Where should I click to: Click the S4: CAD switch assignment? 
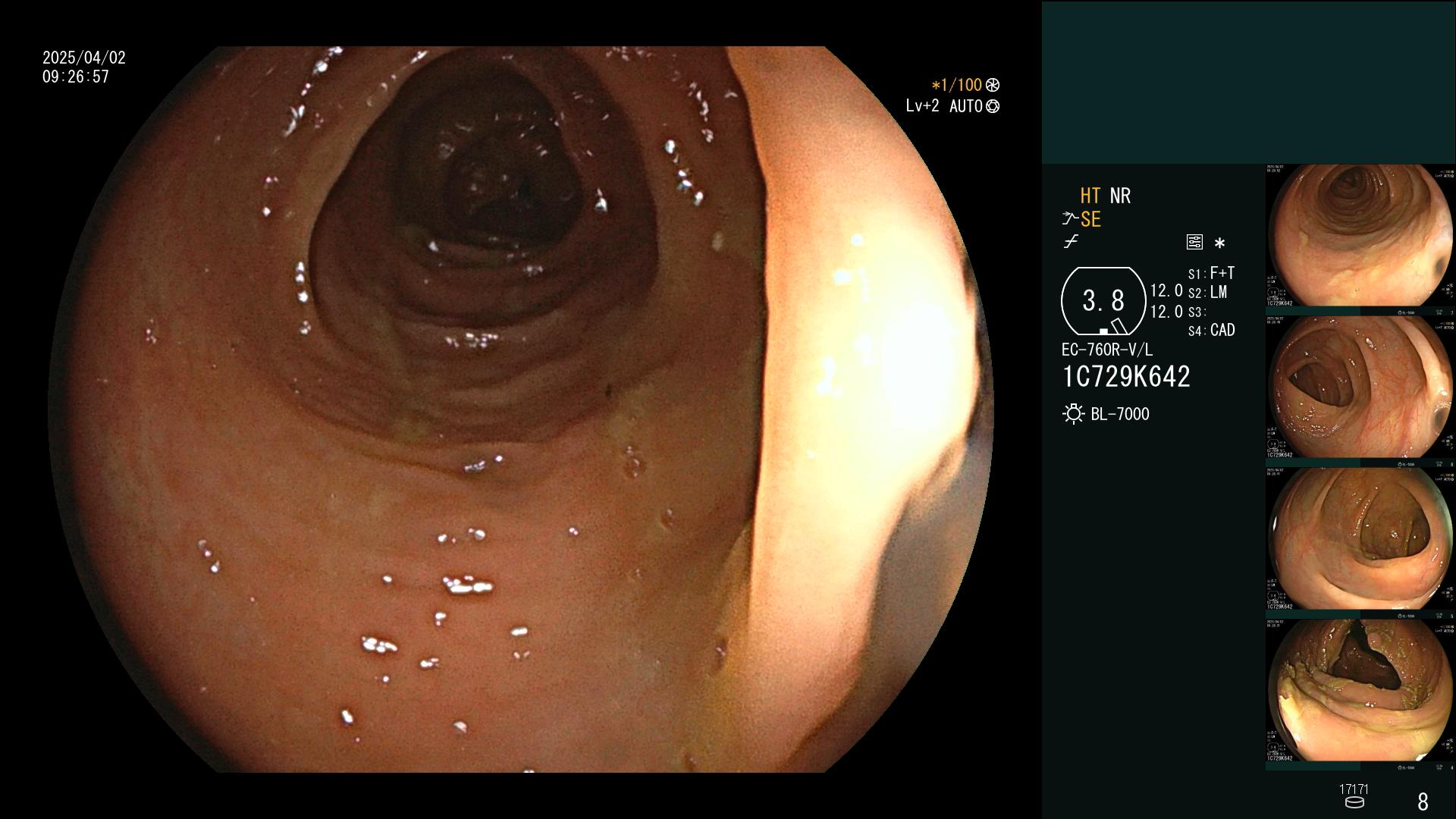[1212, 330]
